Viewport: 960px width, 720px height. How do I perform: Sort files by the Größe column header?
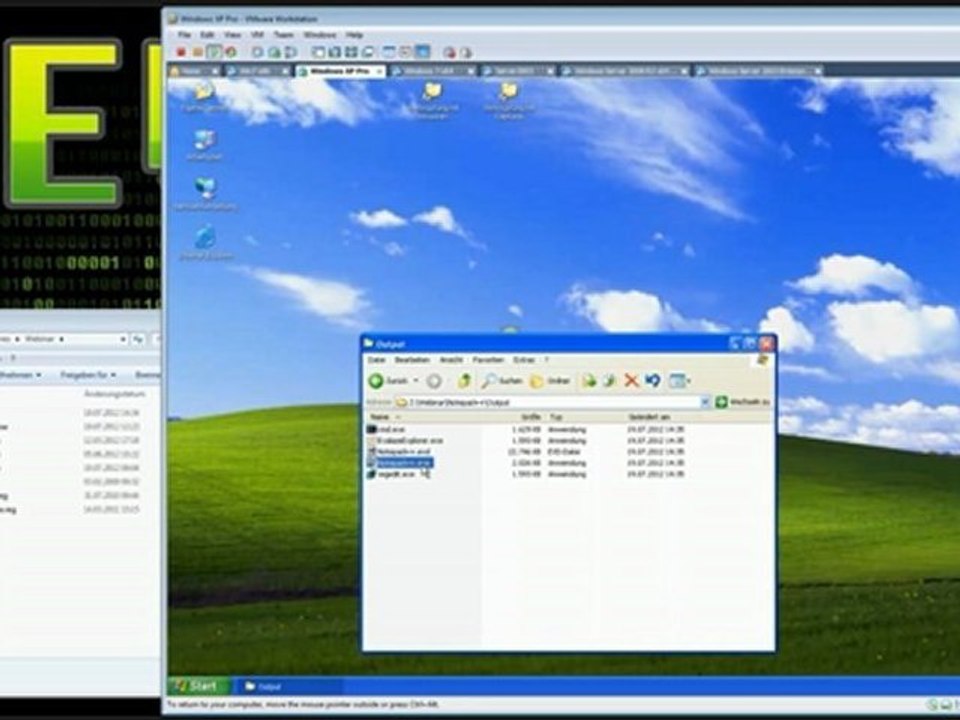[x=513, y=417]
